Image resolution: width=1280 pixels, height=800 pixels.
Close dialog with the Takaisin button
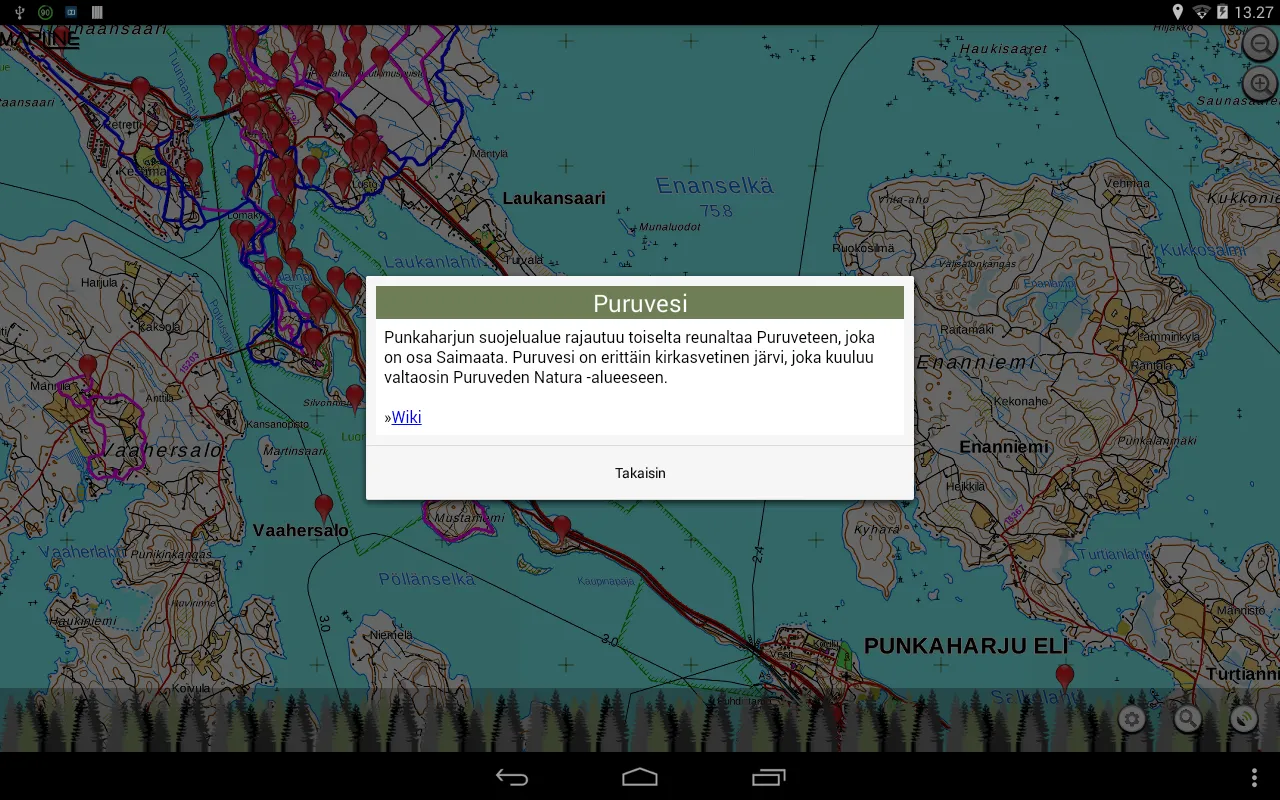(x=640, y=473)
